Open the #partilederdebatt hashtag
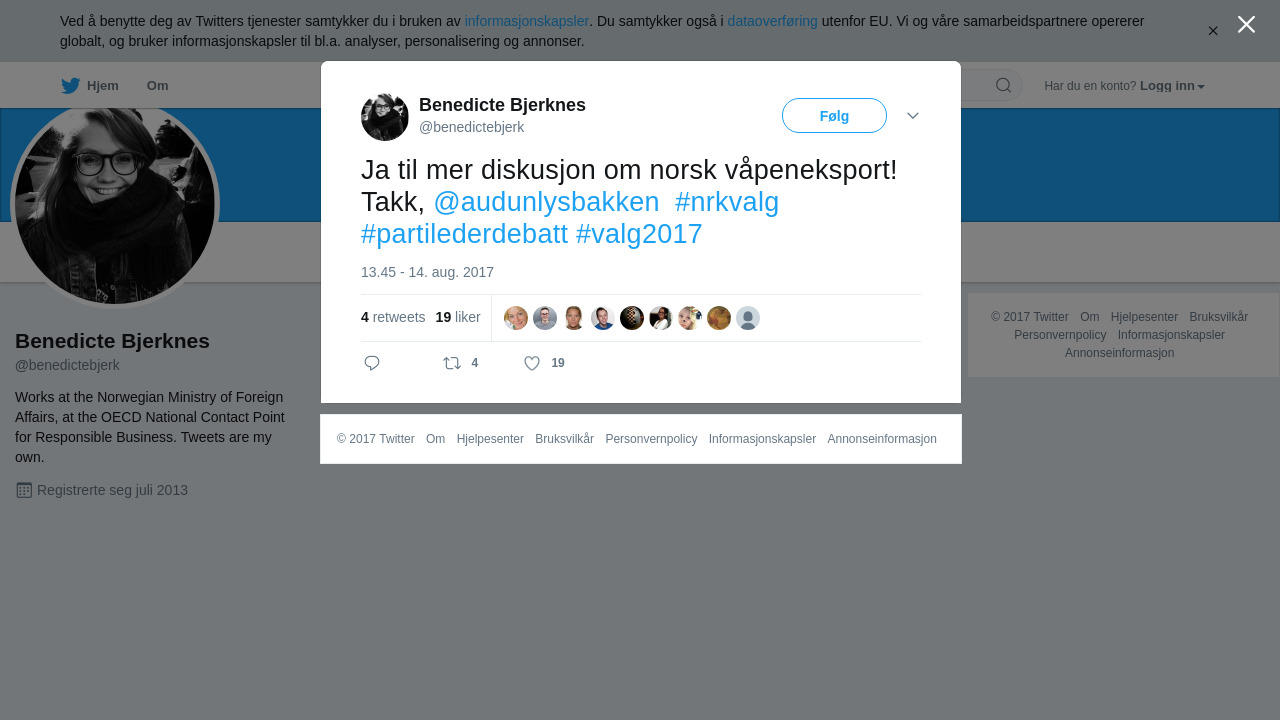 (x=464, y=234)
